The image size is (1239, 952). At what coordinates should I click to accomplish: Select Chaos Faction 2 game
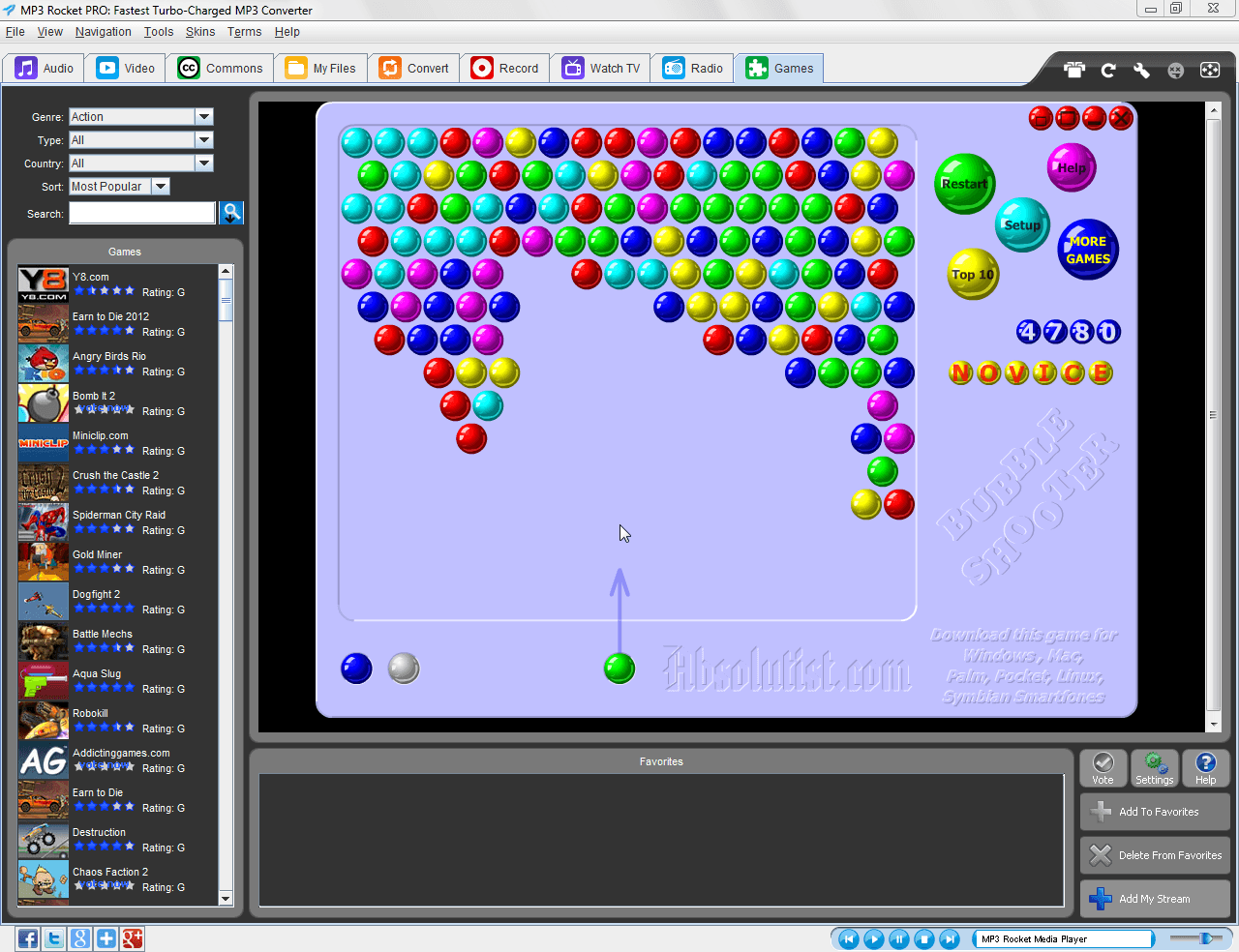(118, 879)
